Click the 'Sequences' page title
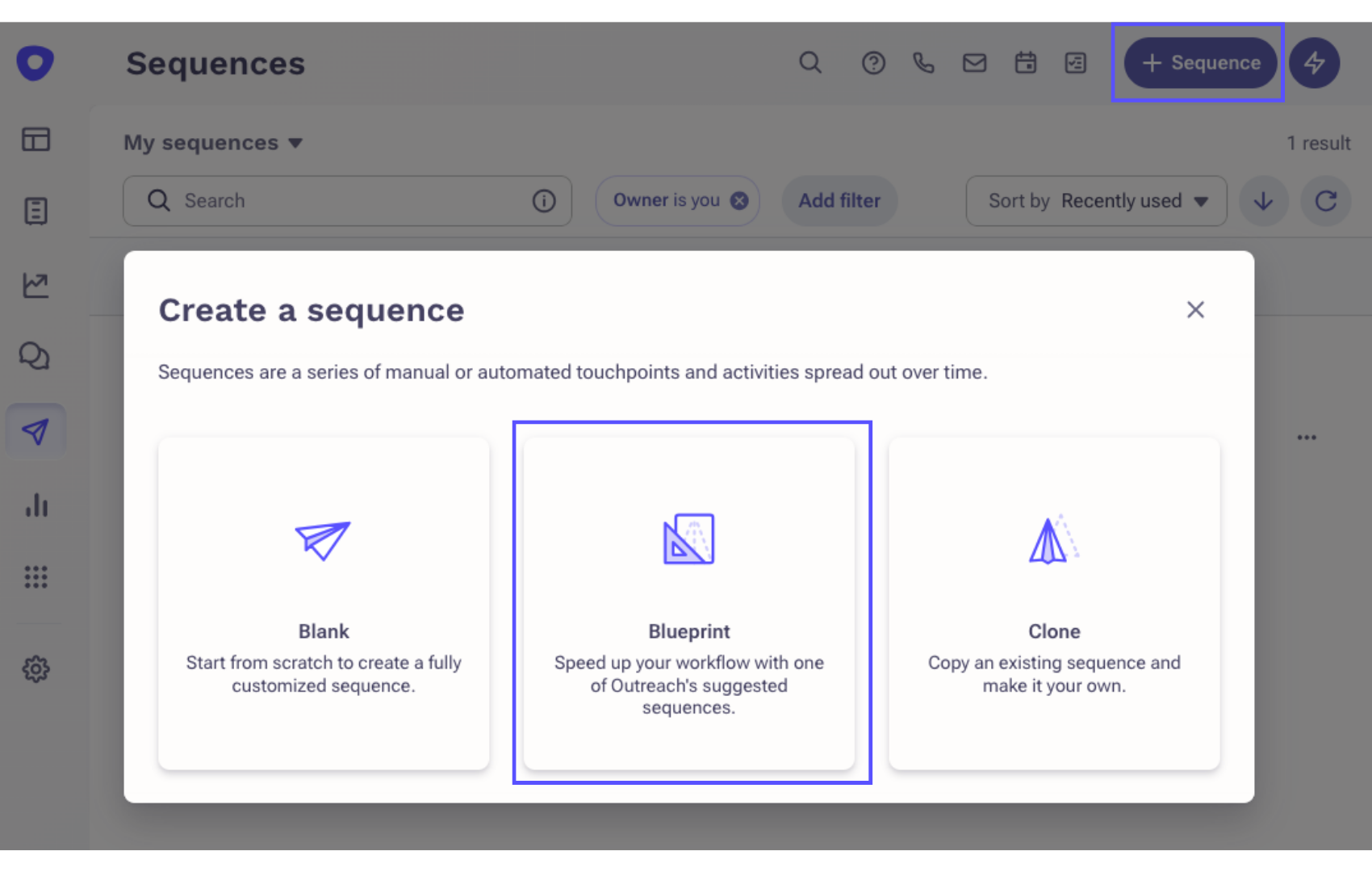 pyautogui.click(x=215, y=64)
